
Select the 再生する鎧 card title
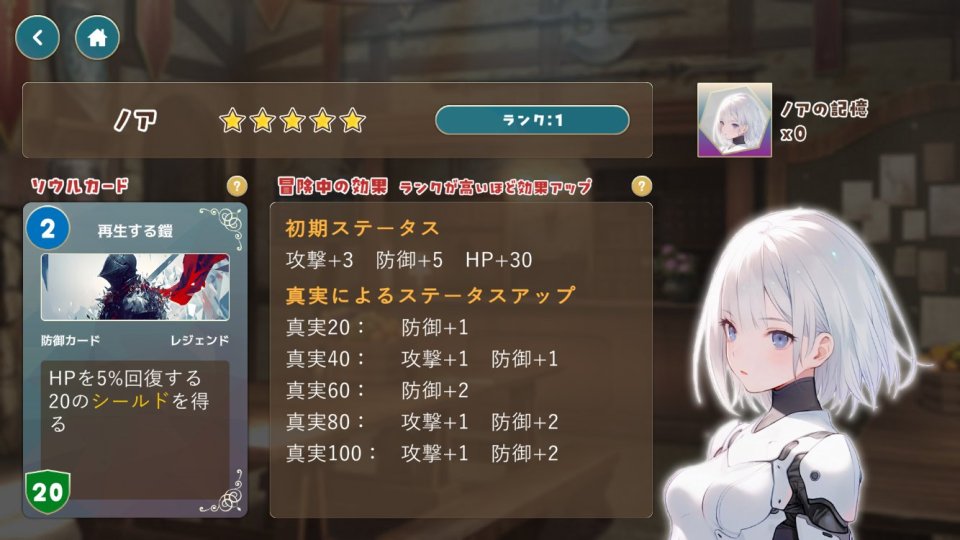pyautogui.click(x=135, y=231)
